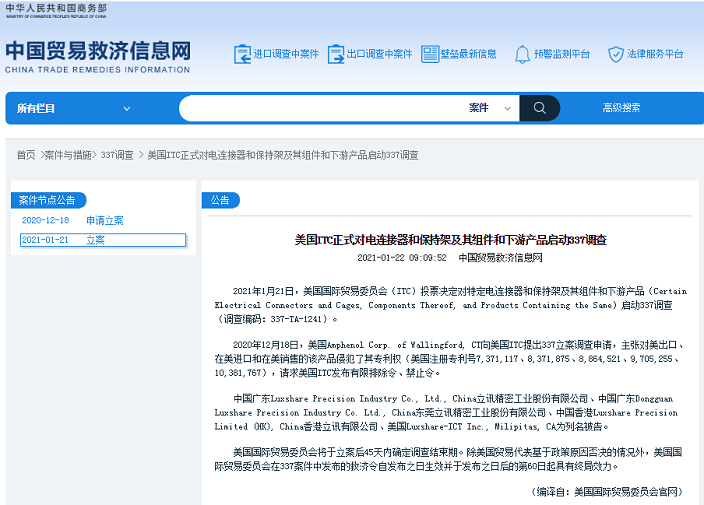Select 2020-12-18 申请立案 node
Screen dimensions: 704x505
[72, 220]
